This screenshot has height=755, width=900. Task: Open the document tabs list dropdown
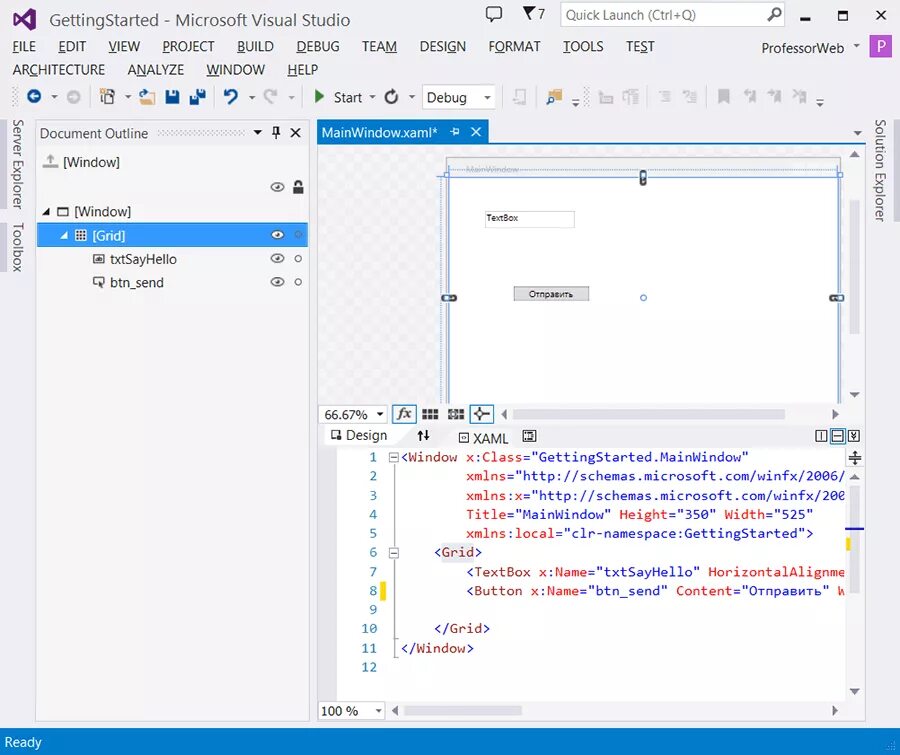click(858, 133)
